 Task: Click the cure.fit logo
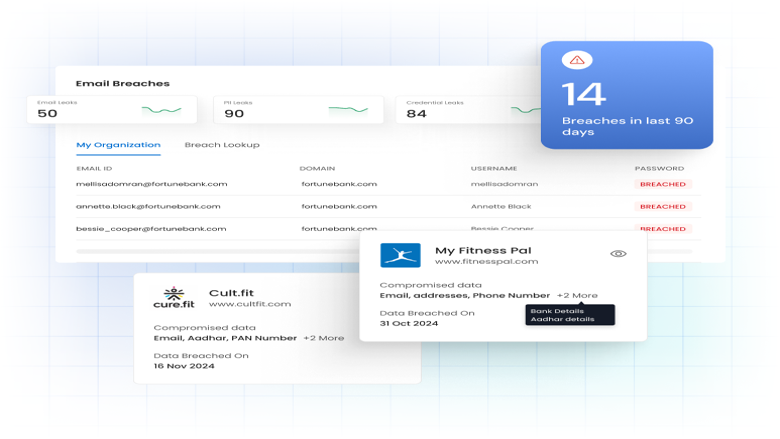point(174,297)
